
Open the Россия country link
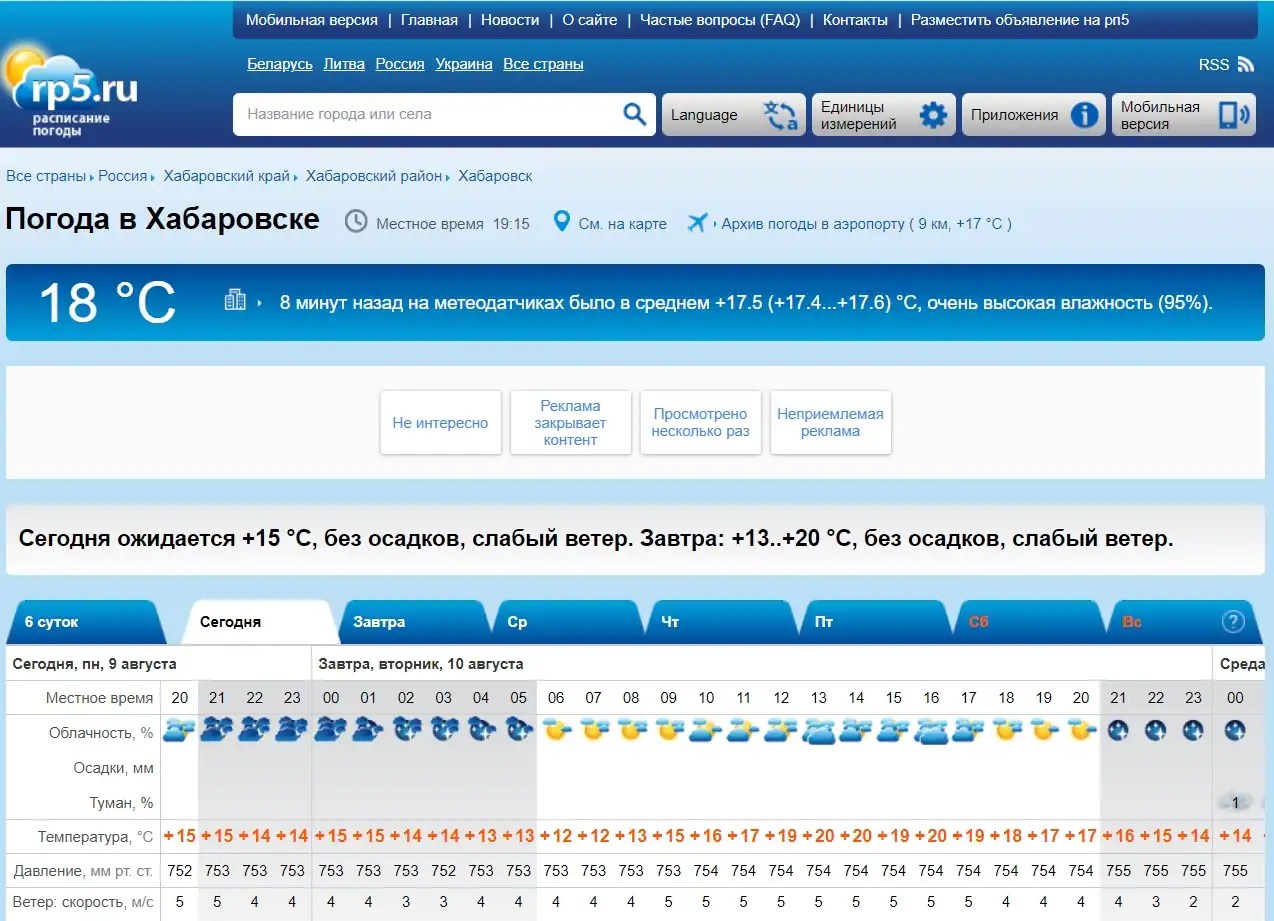[x=400, y=64]
